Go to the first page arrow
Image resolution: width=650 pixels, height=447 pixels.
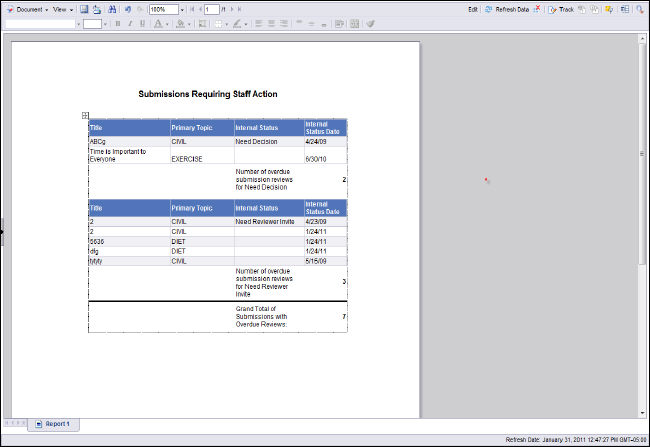(190, 8)
